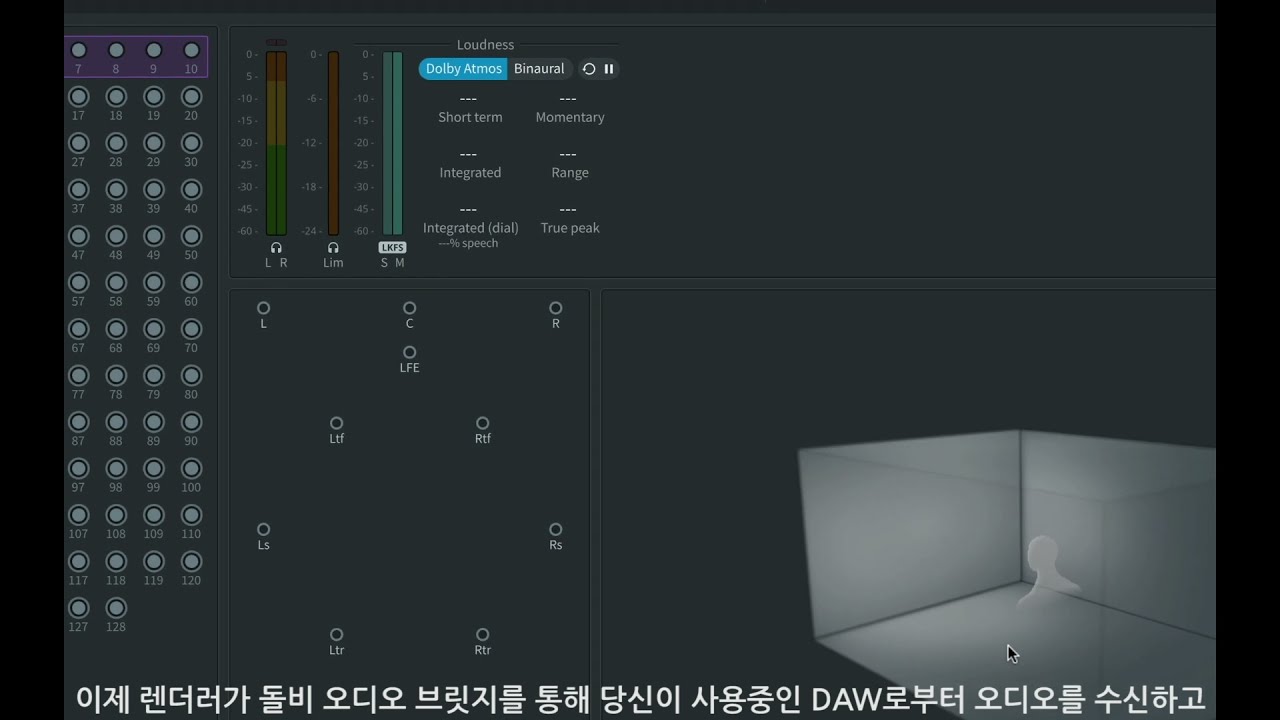Viewport: 1280px width, 720px height.
Task: Select input channel 50 indicator
Action: click(x=191, y=236)
